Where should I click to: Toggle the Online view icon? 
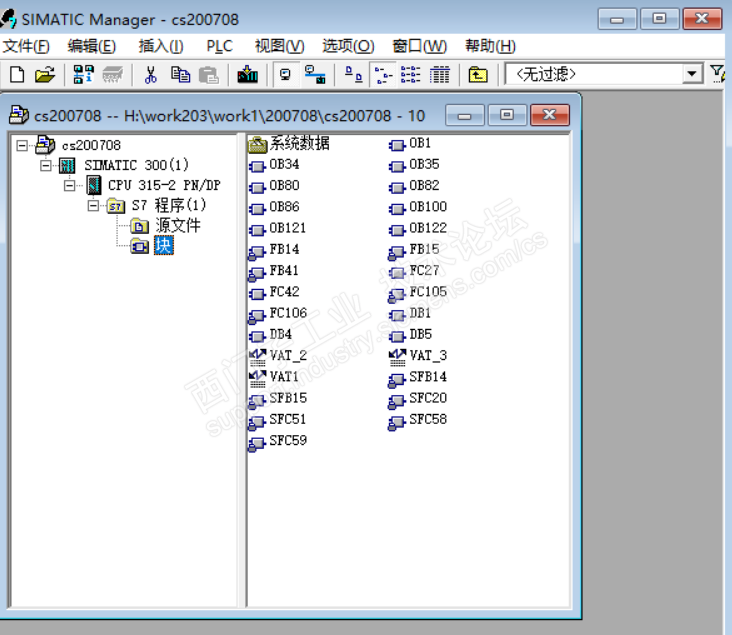pos(285,74)
